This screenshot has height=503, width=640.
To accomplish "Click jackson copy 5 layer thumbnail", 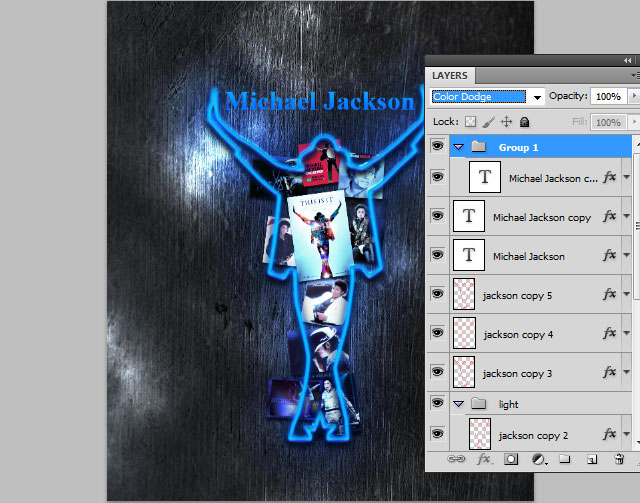I will point(464,294).
